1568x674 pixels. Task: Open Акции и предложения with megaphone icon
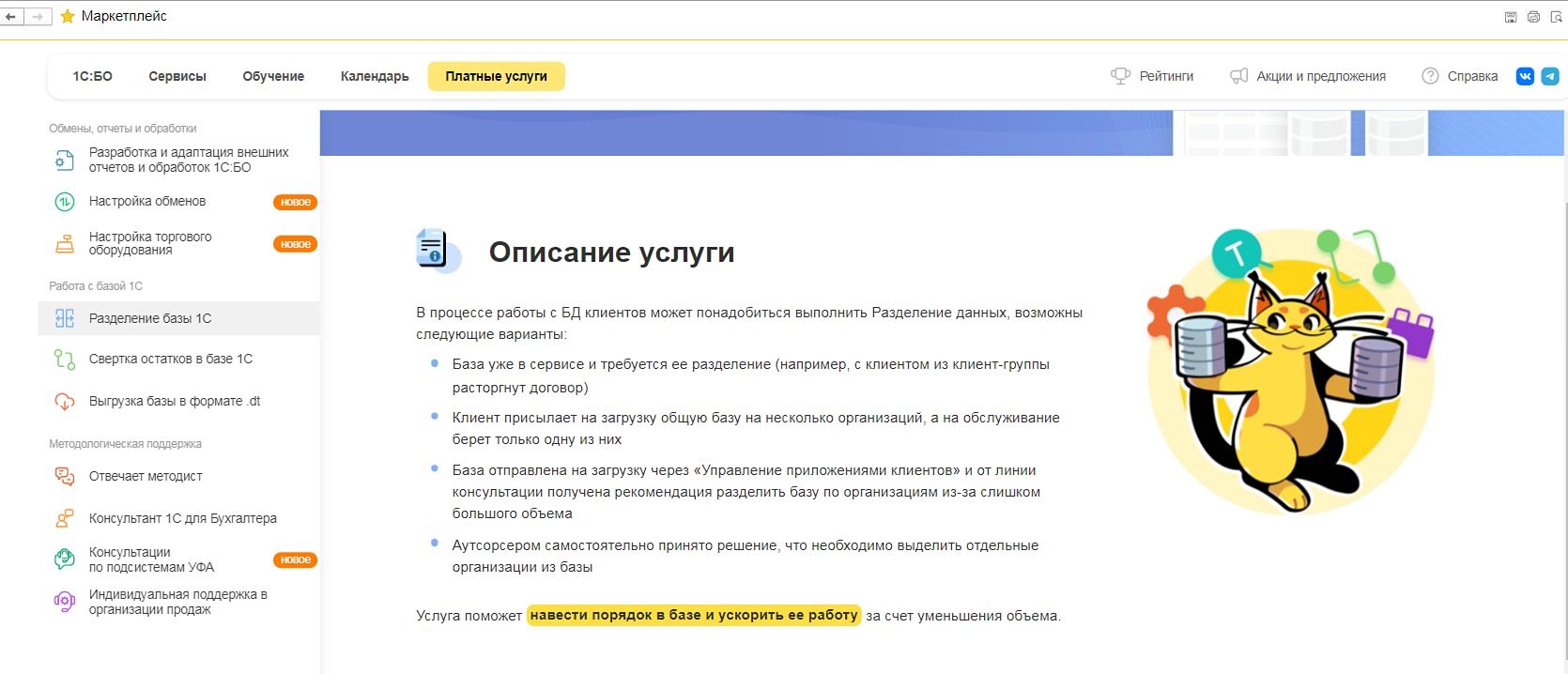click(1308, 76)
